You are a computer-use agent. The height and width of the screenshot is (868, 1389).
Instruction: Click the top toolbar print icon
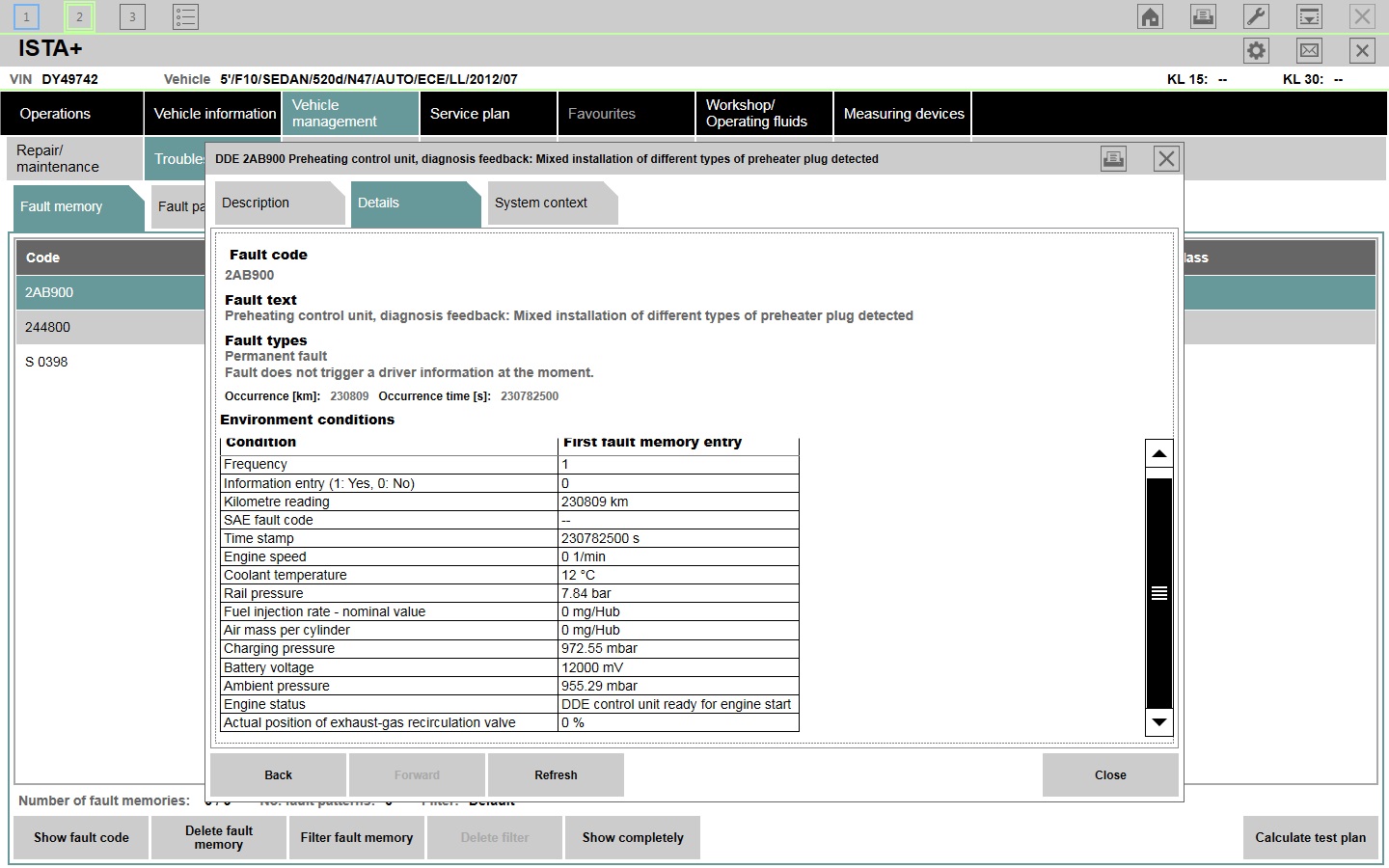1203,16
